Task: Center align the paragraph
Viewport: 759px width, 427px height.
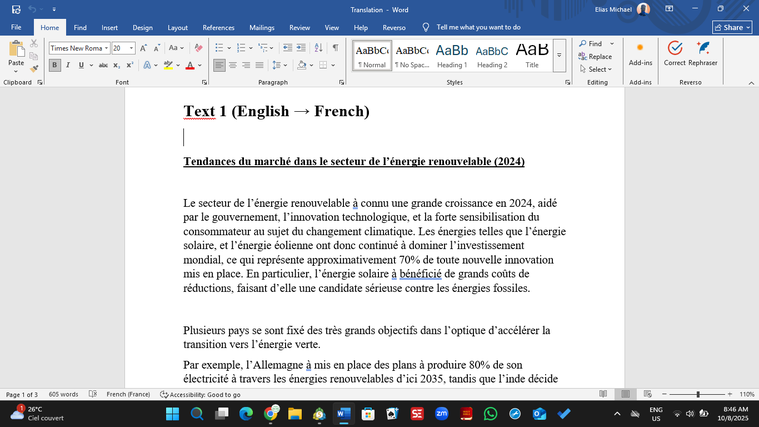Action: pos(233,65)
